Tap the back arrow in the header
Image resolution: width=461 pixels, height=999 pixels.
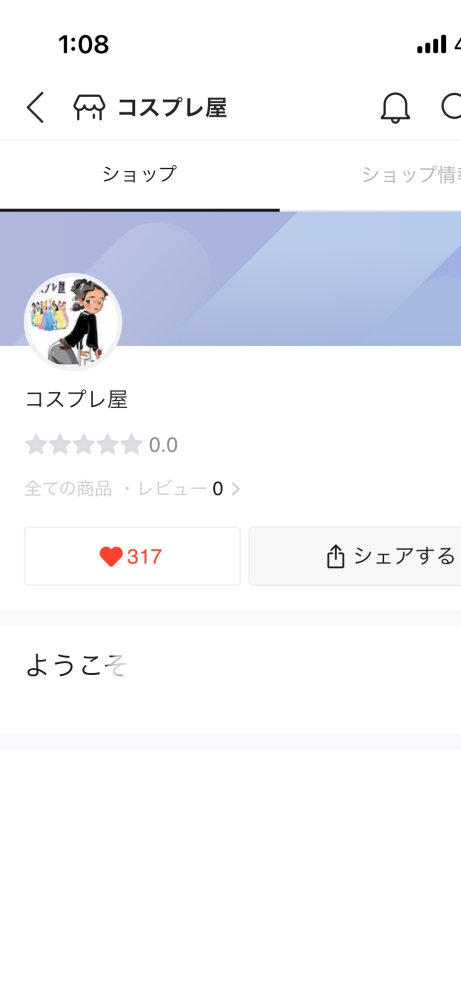pos(36,107)
